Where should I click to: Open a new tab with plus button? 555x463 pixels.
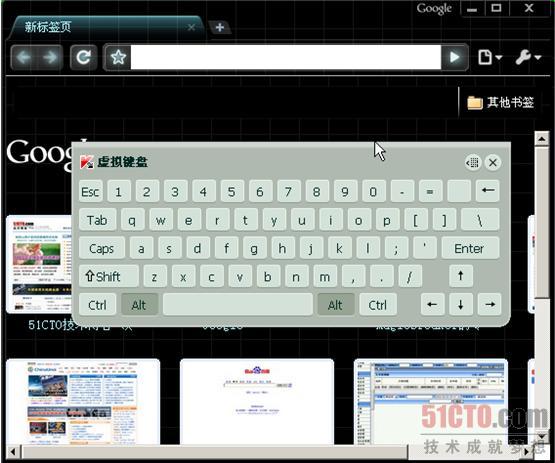(x=219, y=27)
